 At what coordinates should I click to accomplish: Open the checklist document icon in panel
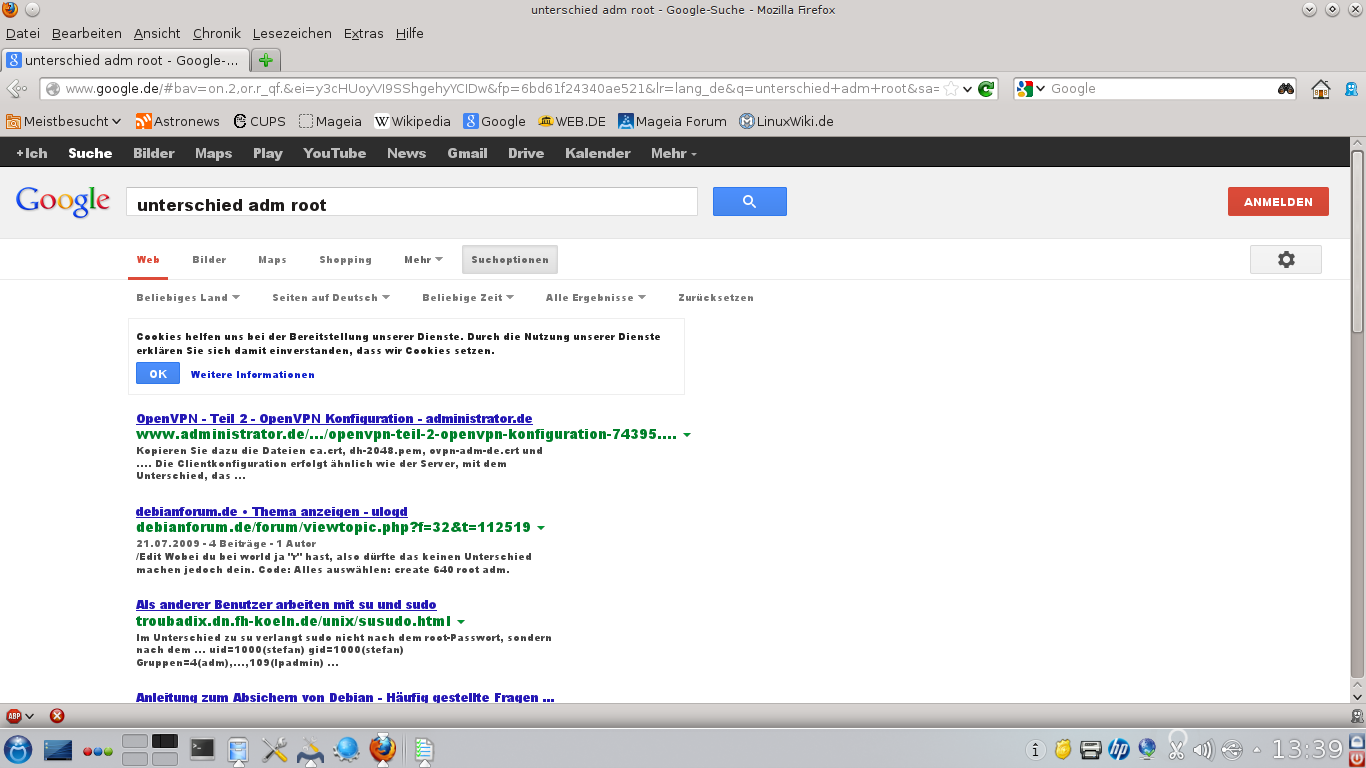click(424, 750)
